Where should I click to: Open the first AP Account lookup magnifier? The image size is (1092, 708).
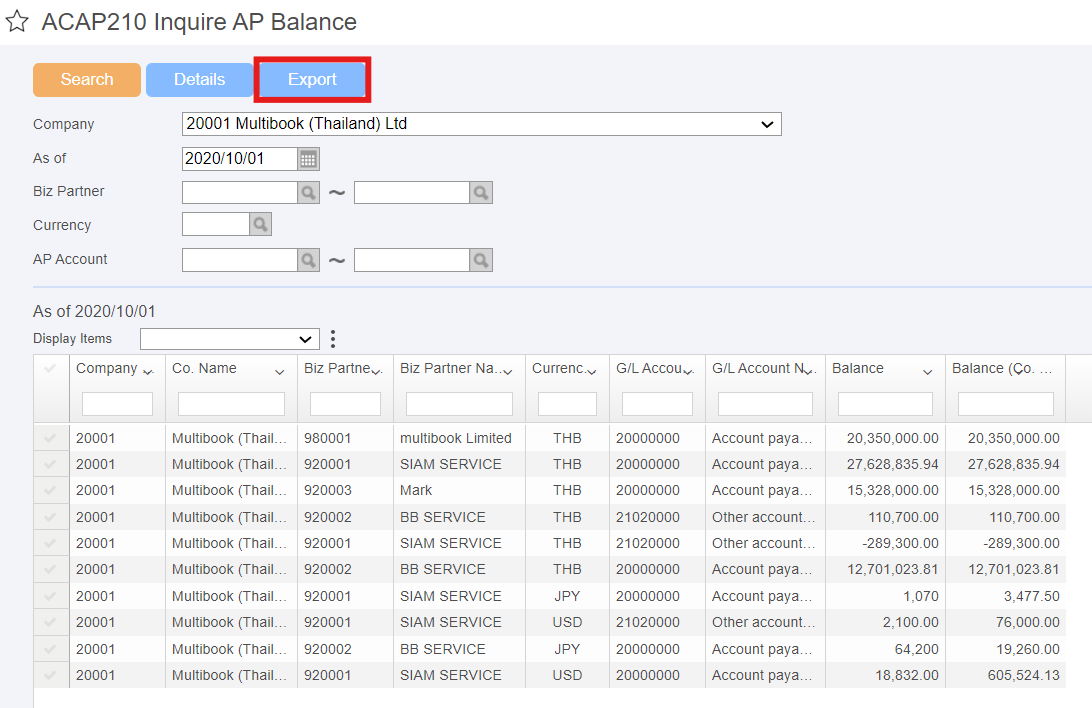[308, 260]
